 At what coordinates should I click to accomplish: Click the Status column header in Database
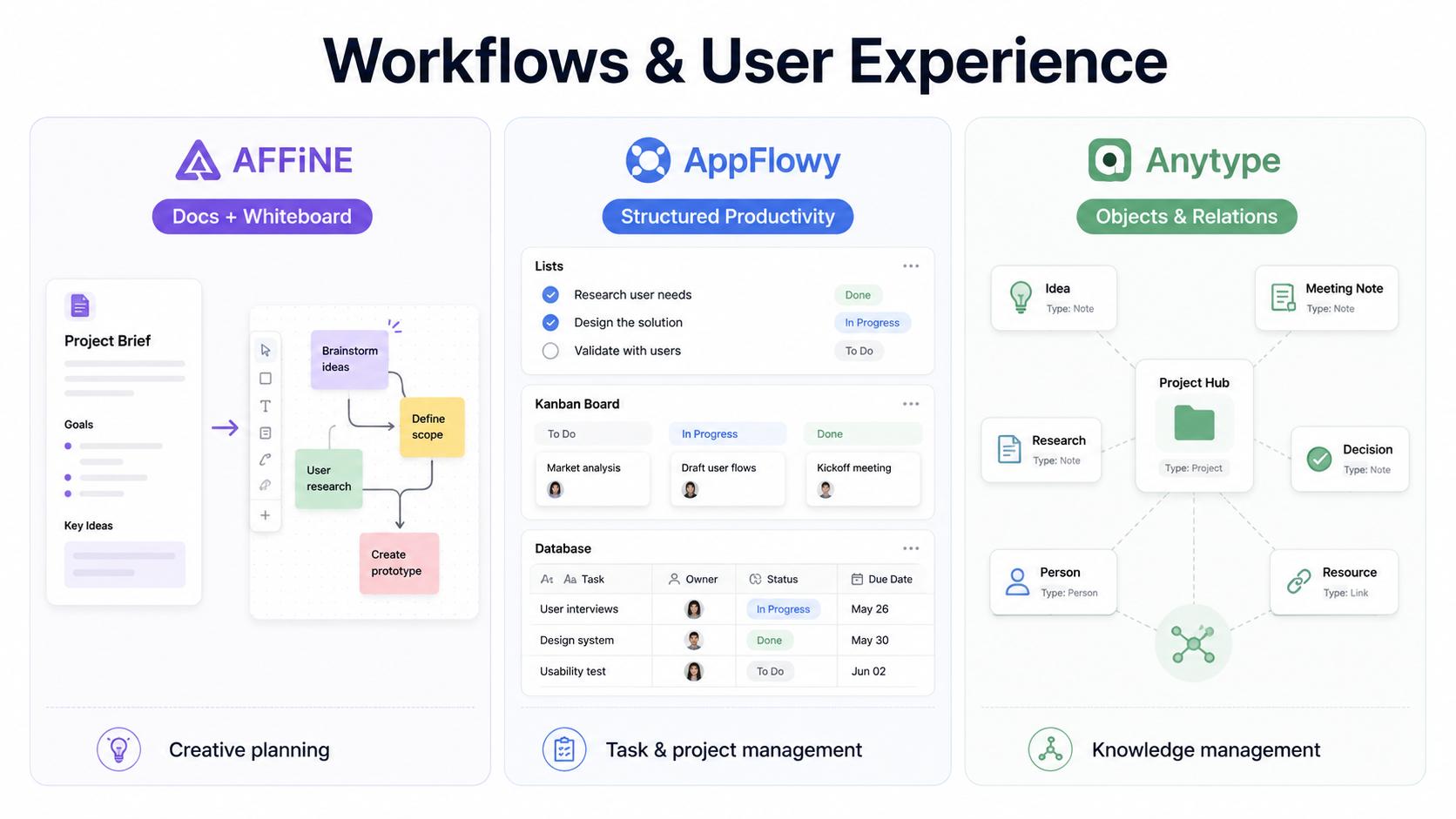click(x=787, y=579)
